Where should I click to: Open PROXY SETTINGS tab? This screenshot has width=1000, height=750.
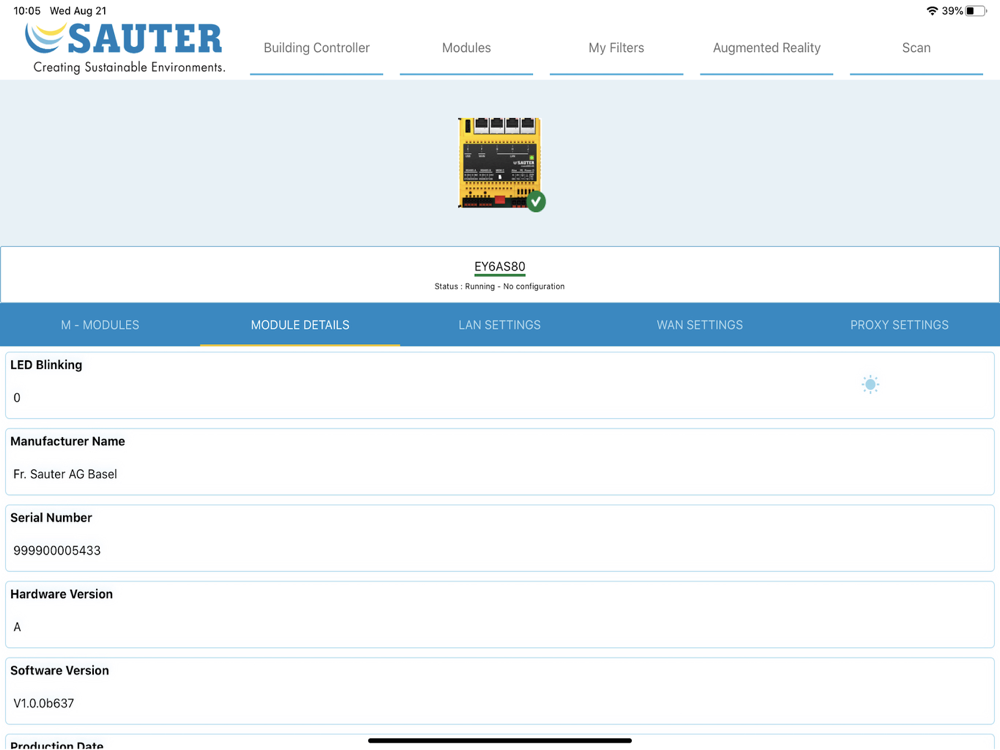(x=899, y=325)
